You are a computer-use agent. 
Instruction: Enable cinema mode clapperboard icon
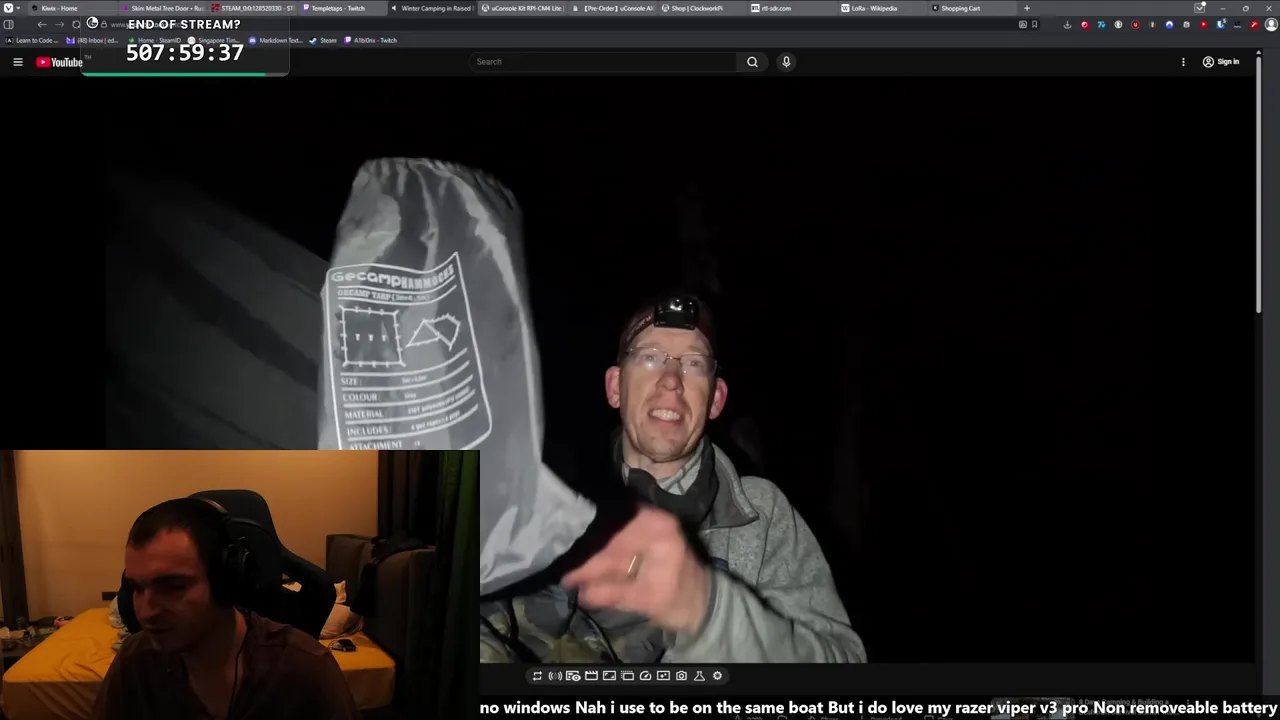(x=591, y=676)
